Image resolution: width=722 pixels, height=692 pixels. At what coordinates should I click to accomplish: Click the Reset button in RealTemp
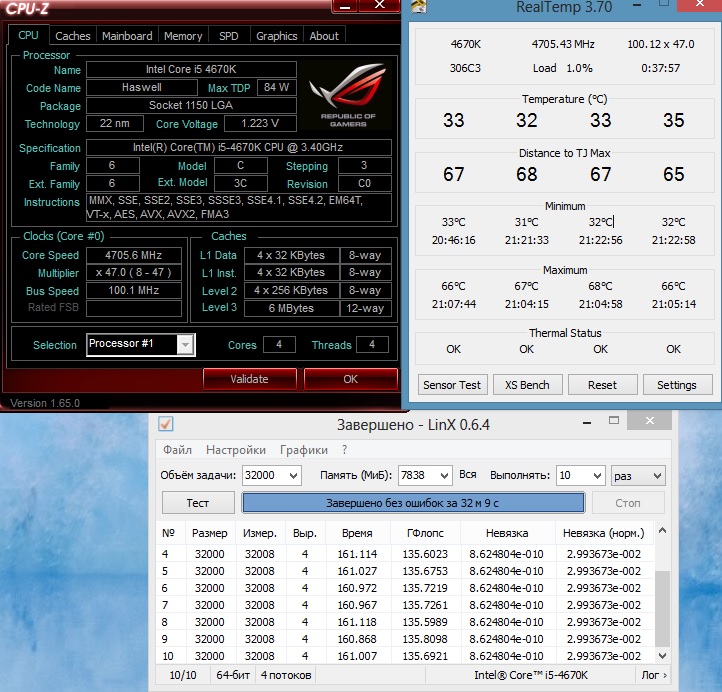click(602, 385)
